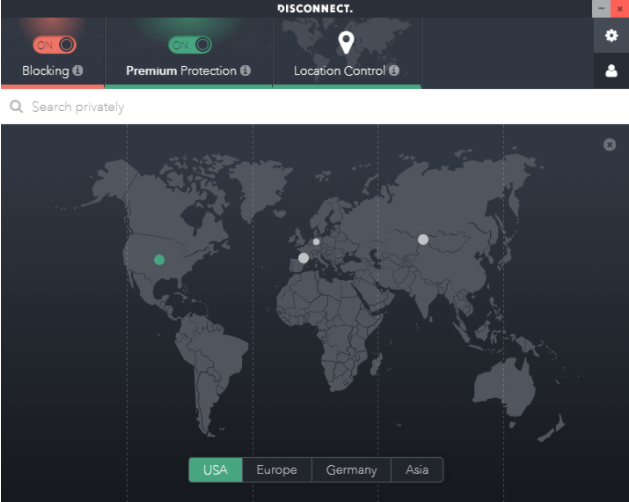Choose the Germany location button
Image resolution: width=629 pixels, height=502 pixels.
click(351, 469)
